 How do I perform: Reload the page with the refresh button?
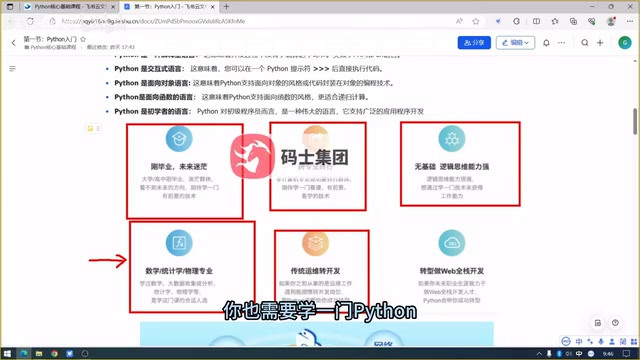click(x=31, y=21)
